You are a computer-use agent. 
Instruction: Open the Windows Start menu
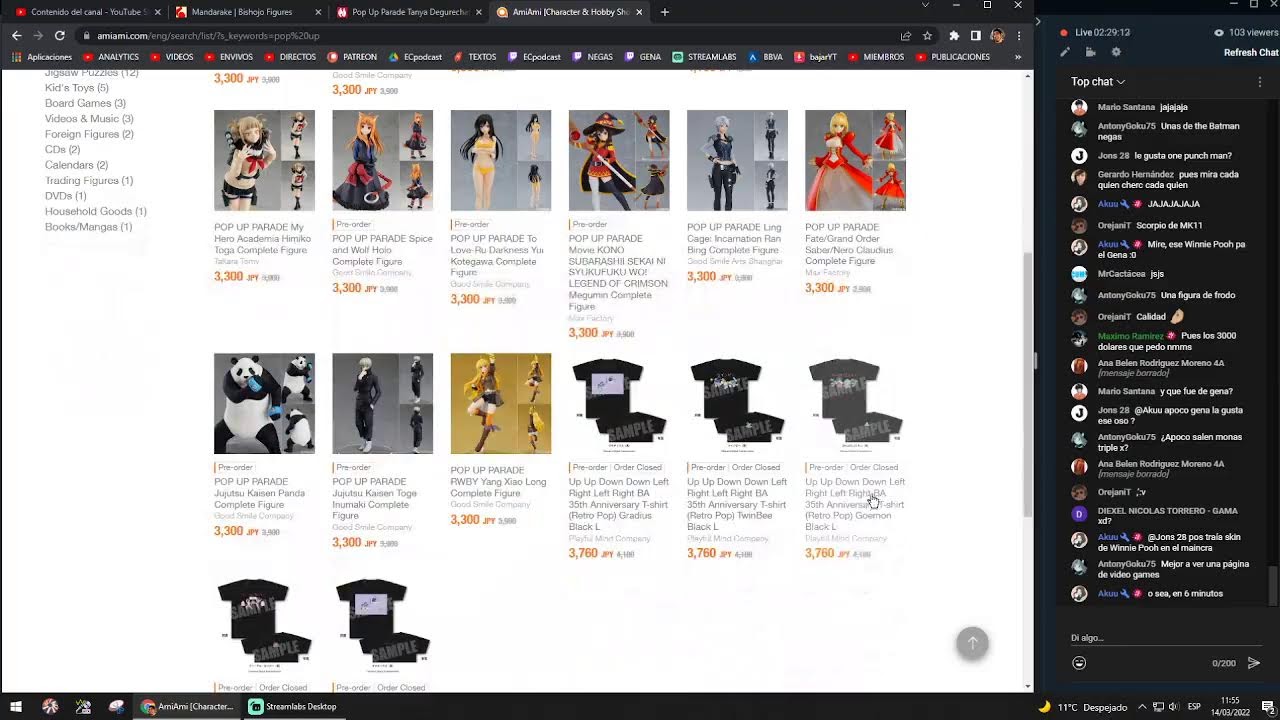click(15, 706)
